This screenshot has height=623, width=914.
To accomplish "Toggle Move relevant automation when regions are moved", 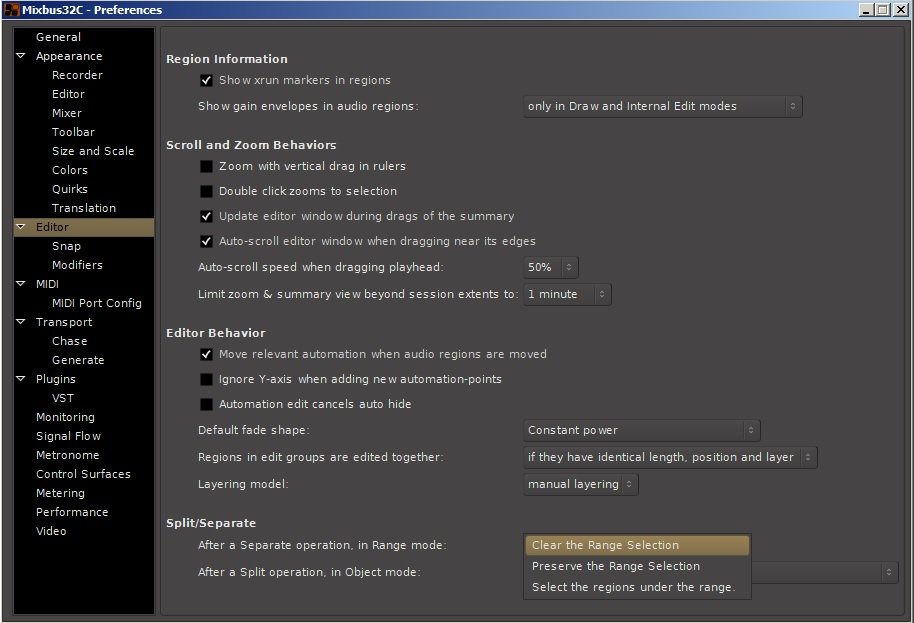I will [x=206, y=354].
